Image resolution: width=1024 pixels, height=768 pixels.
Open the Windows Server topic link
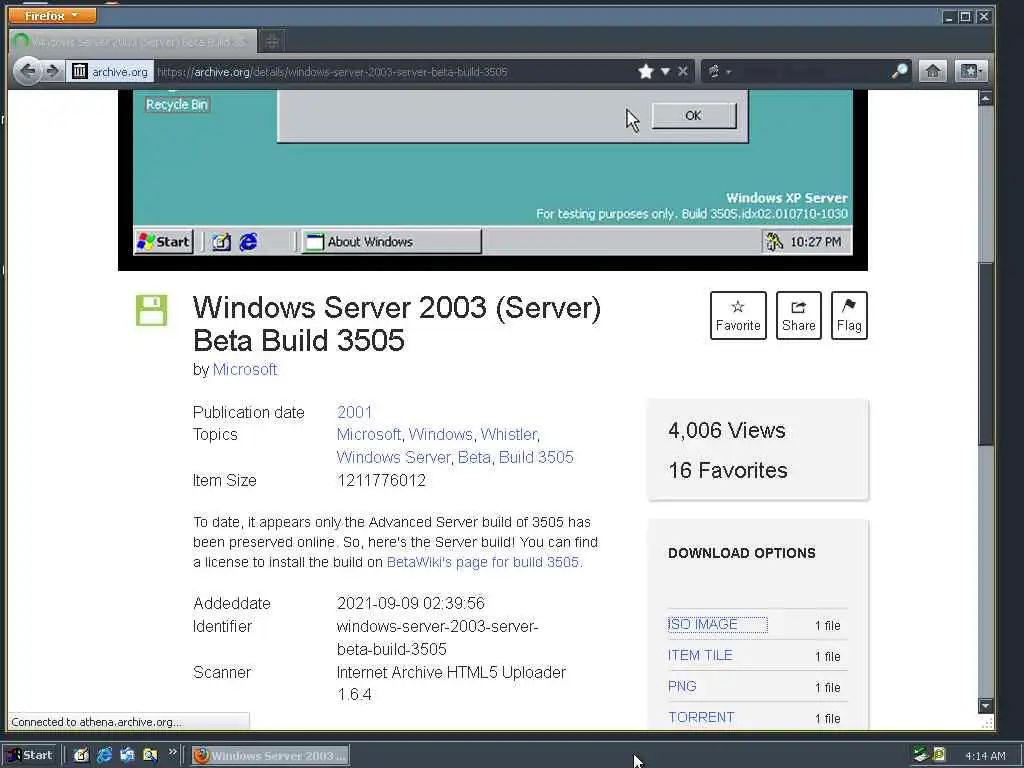coord(393,457)
